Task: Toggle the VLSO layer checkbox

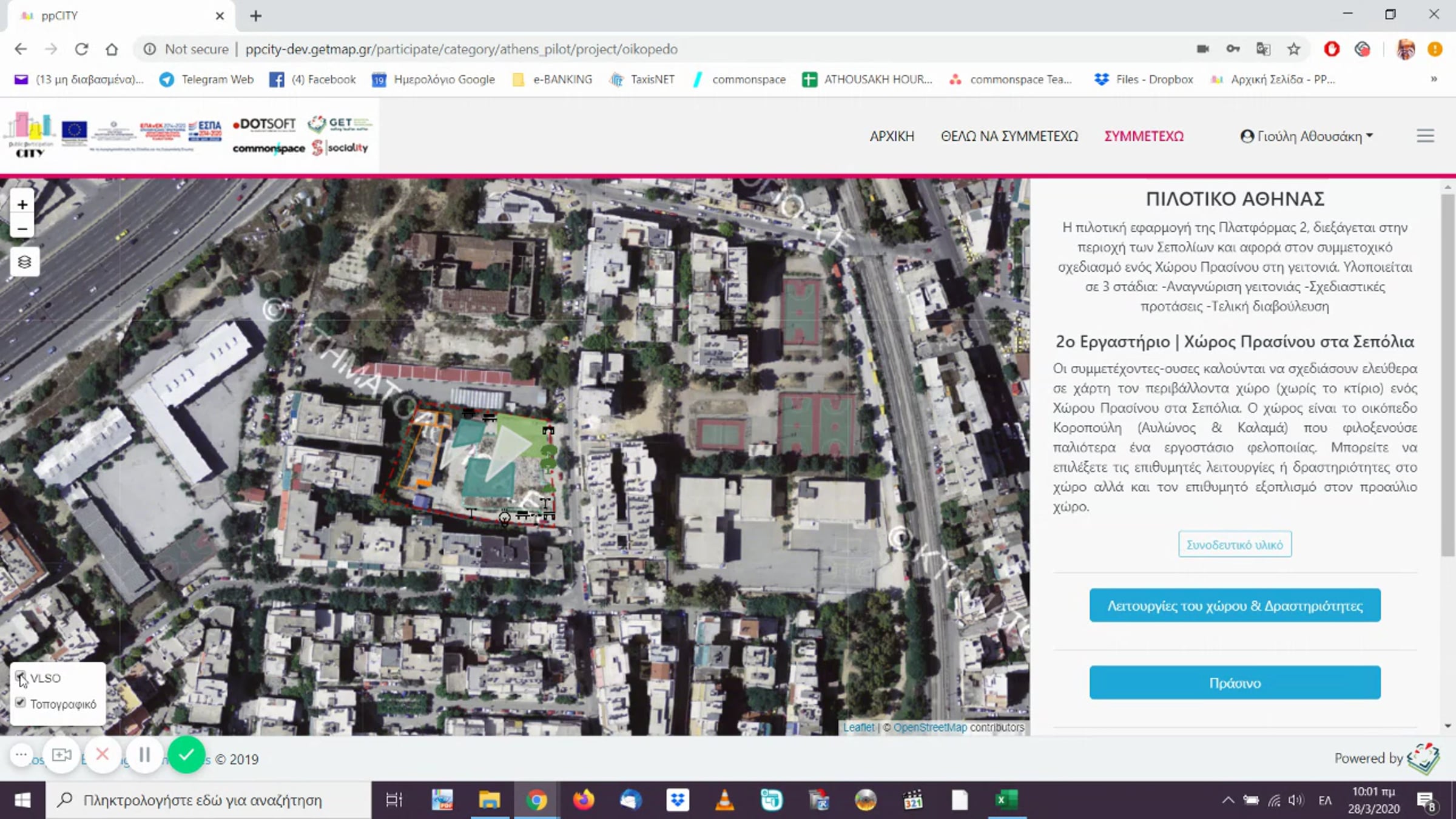Action: coord(20,676)
